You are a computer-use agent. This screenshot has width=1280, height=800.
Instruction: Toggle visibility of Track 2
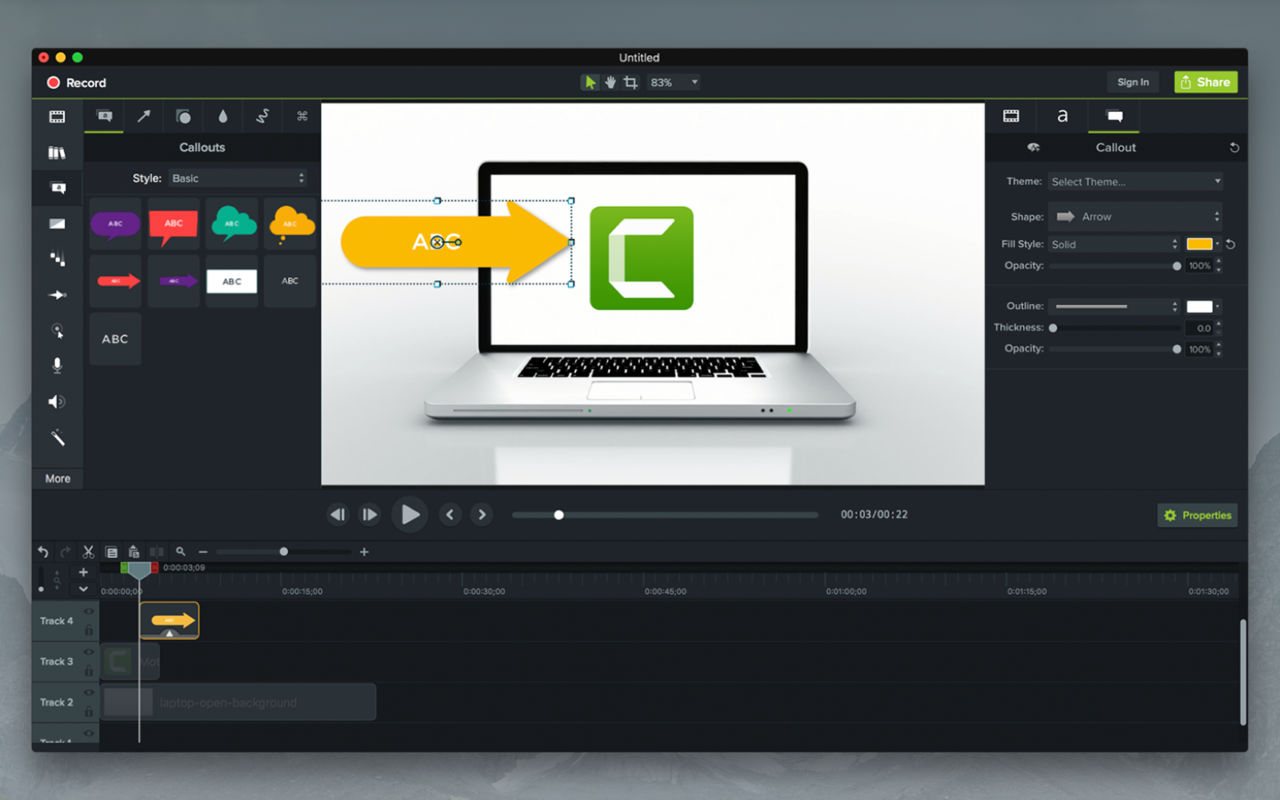click(89, 693)
